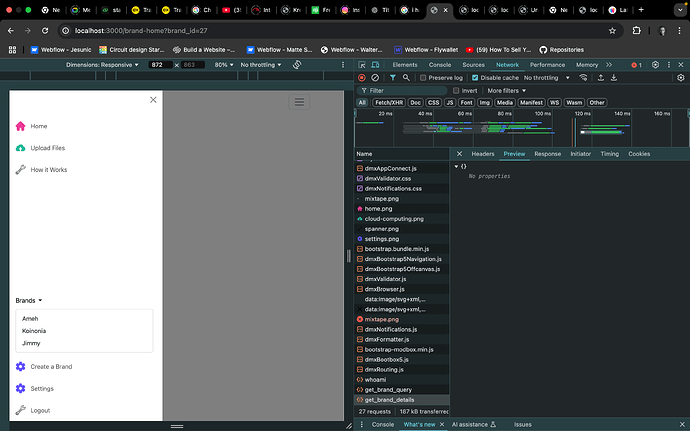690x431 pixels.
Task: Open network search magnifier
Action: (406, 77)
